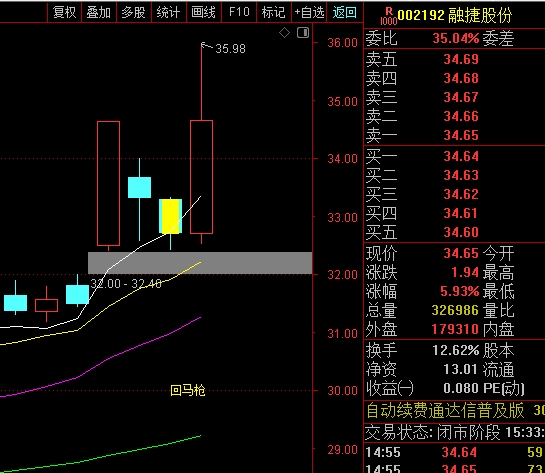Select the 涨跌 value 1.94

[x=465, y=272]
